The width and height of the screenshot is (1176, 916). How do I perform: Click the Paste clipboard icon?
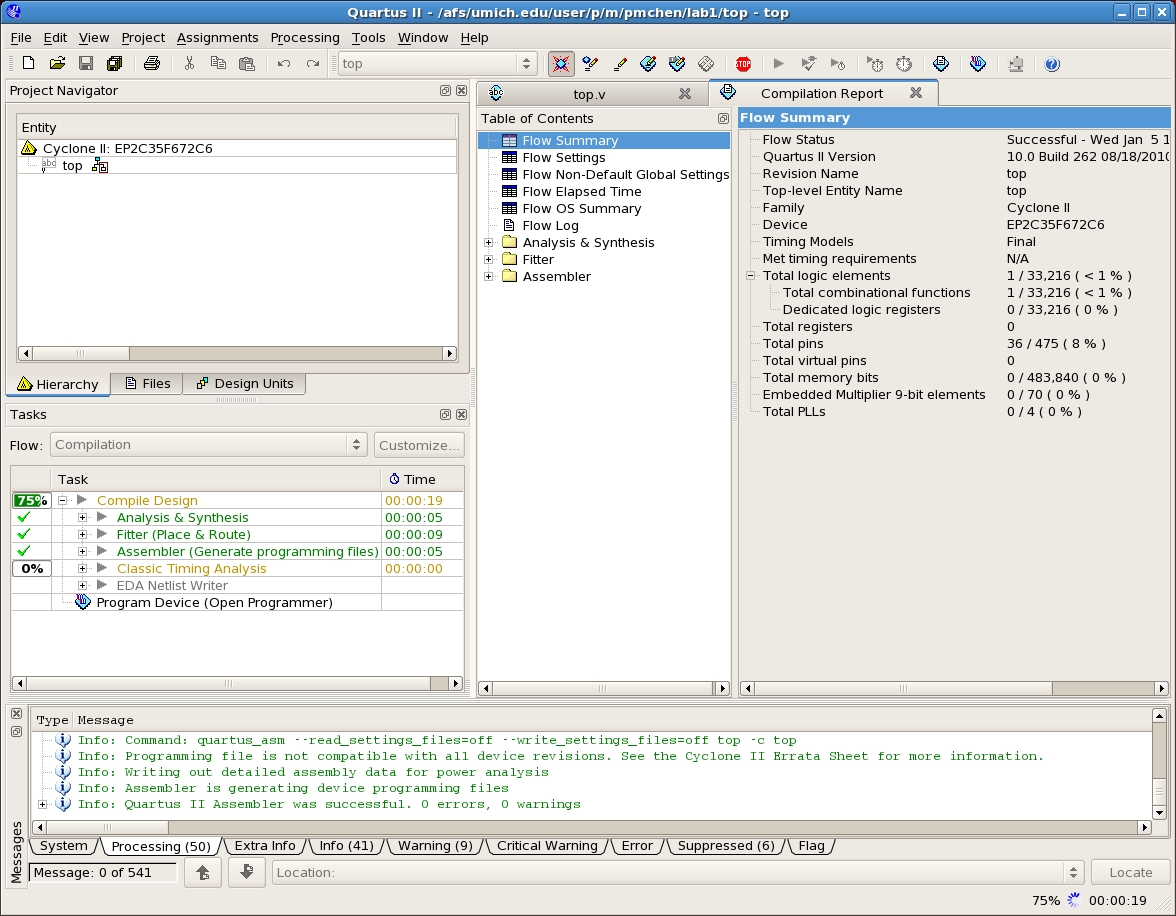(x=246, y=64)
